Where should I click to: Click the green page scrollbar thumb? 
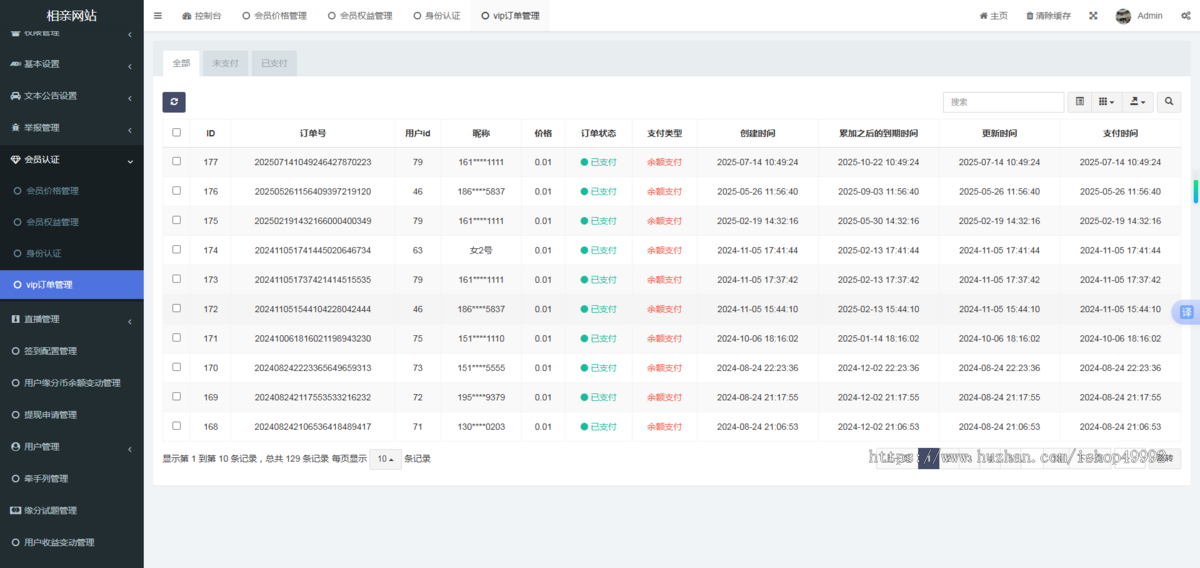[x=1196, y=191]
